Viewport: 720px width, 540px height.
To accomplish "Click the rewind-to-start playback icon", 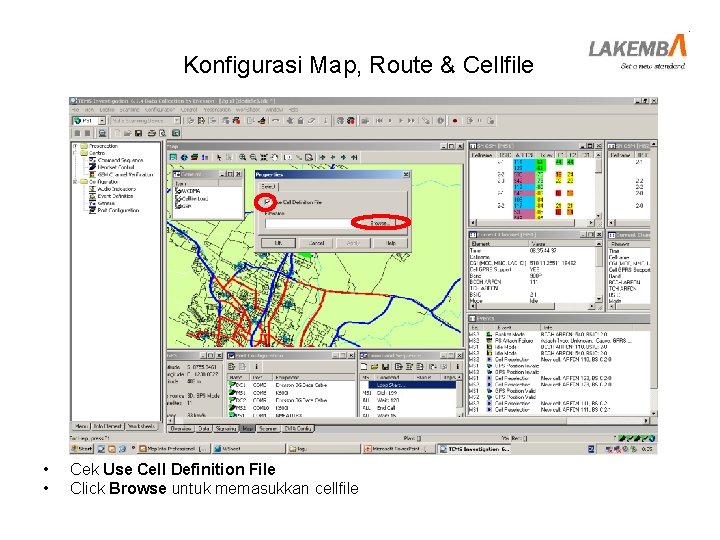I will tap(379, 121).
